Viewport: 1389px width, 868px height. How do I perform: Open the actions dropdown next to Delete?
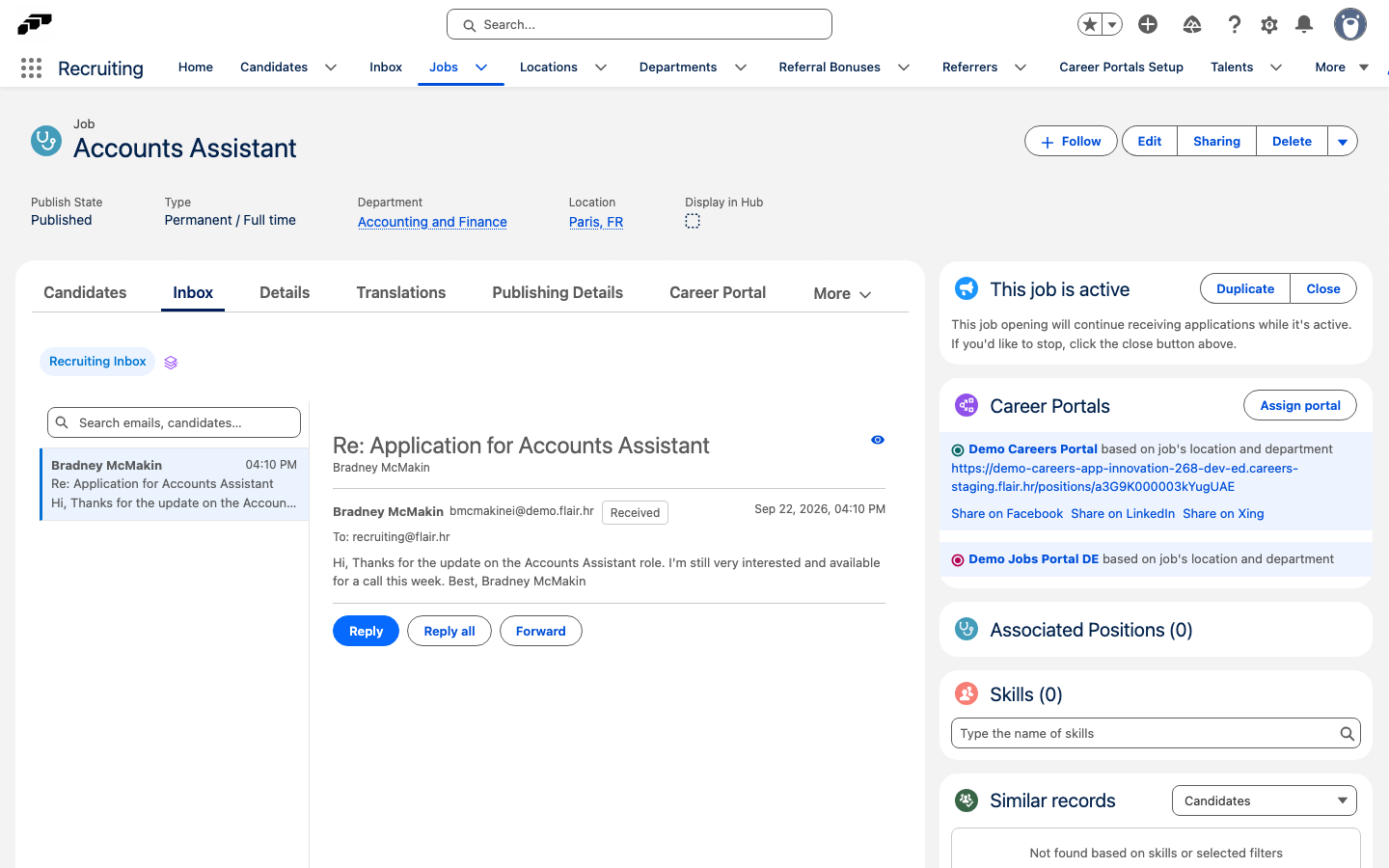tap(1343, 142)
